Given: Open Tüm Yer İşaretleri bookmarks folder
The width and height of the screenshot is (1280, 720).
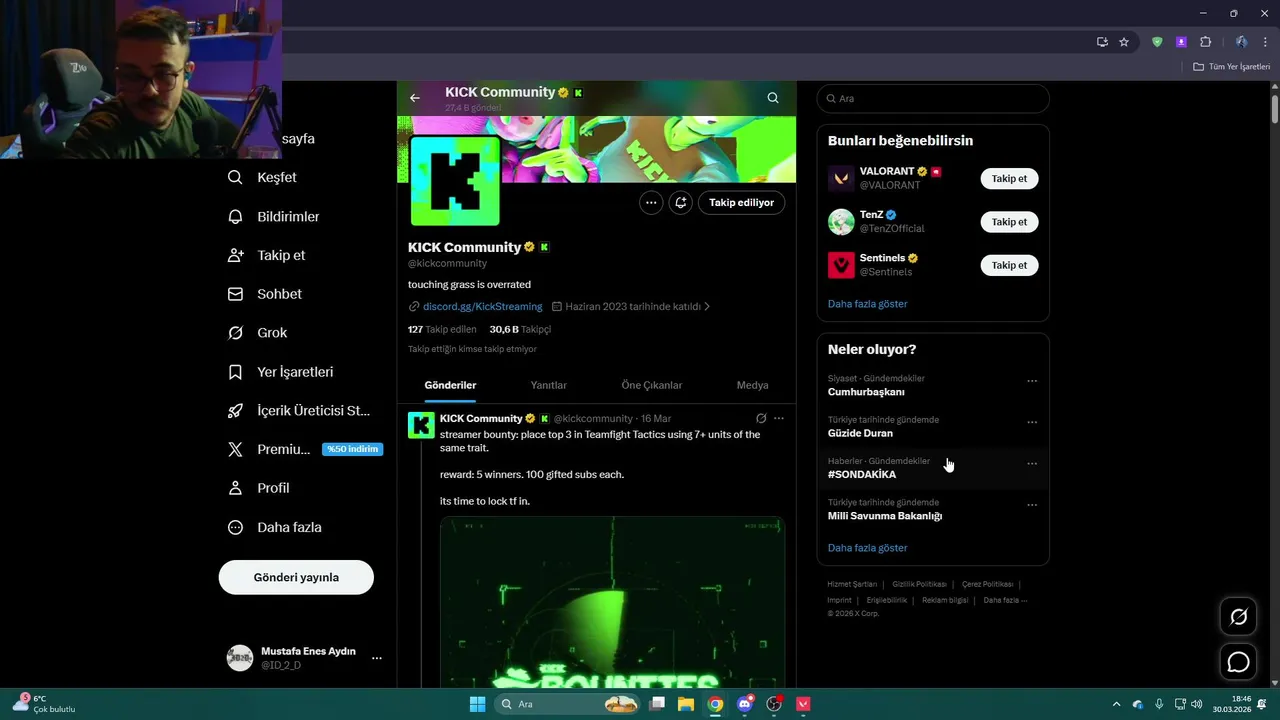Looking at the screenshot, I should click(x=1231, y=67).
